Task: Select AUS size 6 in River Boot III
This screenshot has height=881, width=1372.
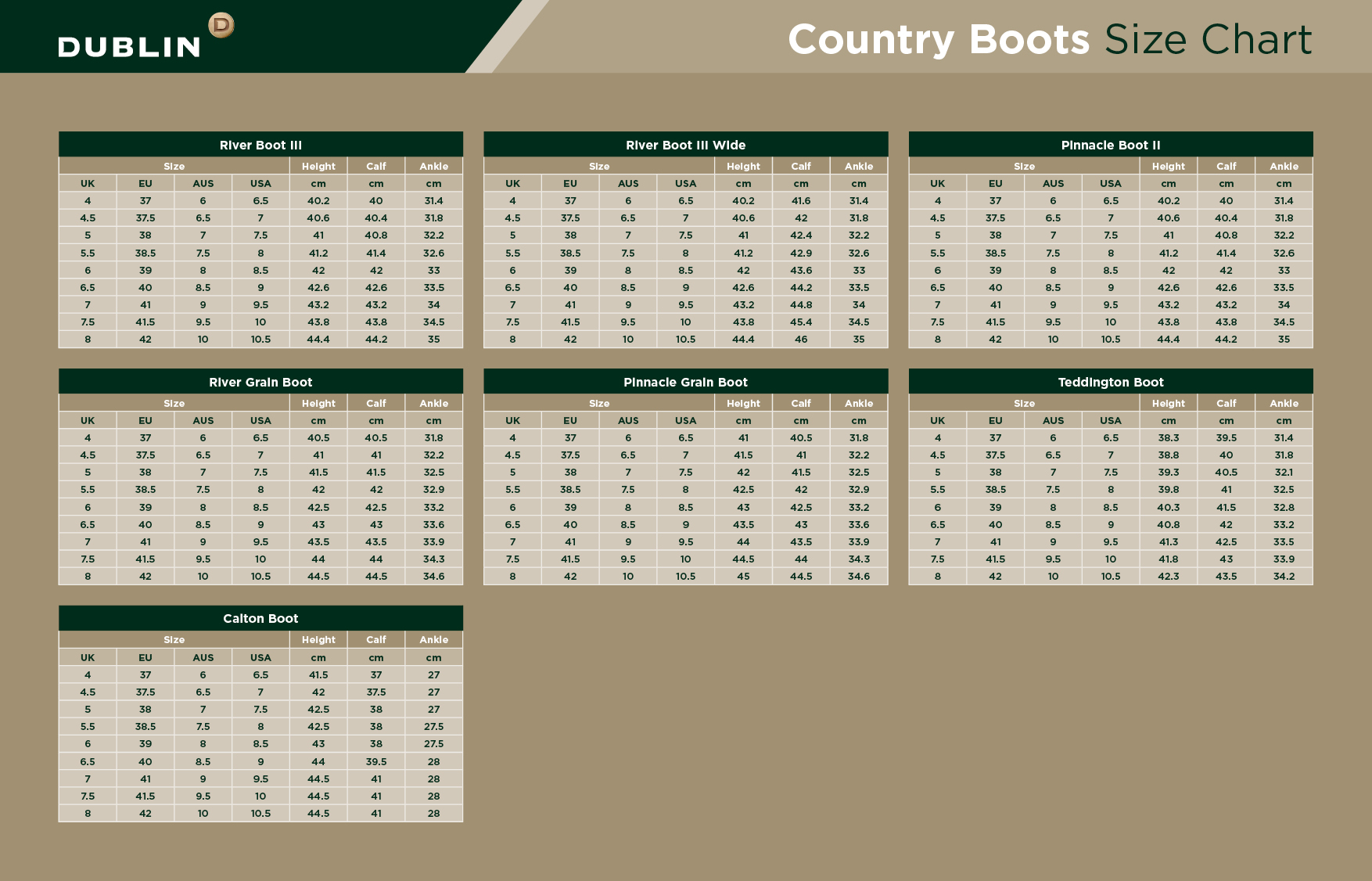Action: coord(203,200)
